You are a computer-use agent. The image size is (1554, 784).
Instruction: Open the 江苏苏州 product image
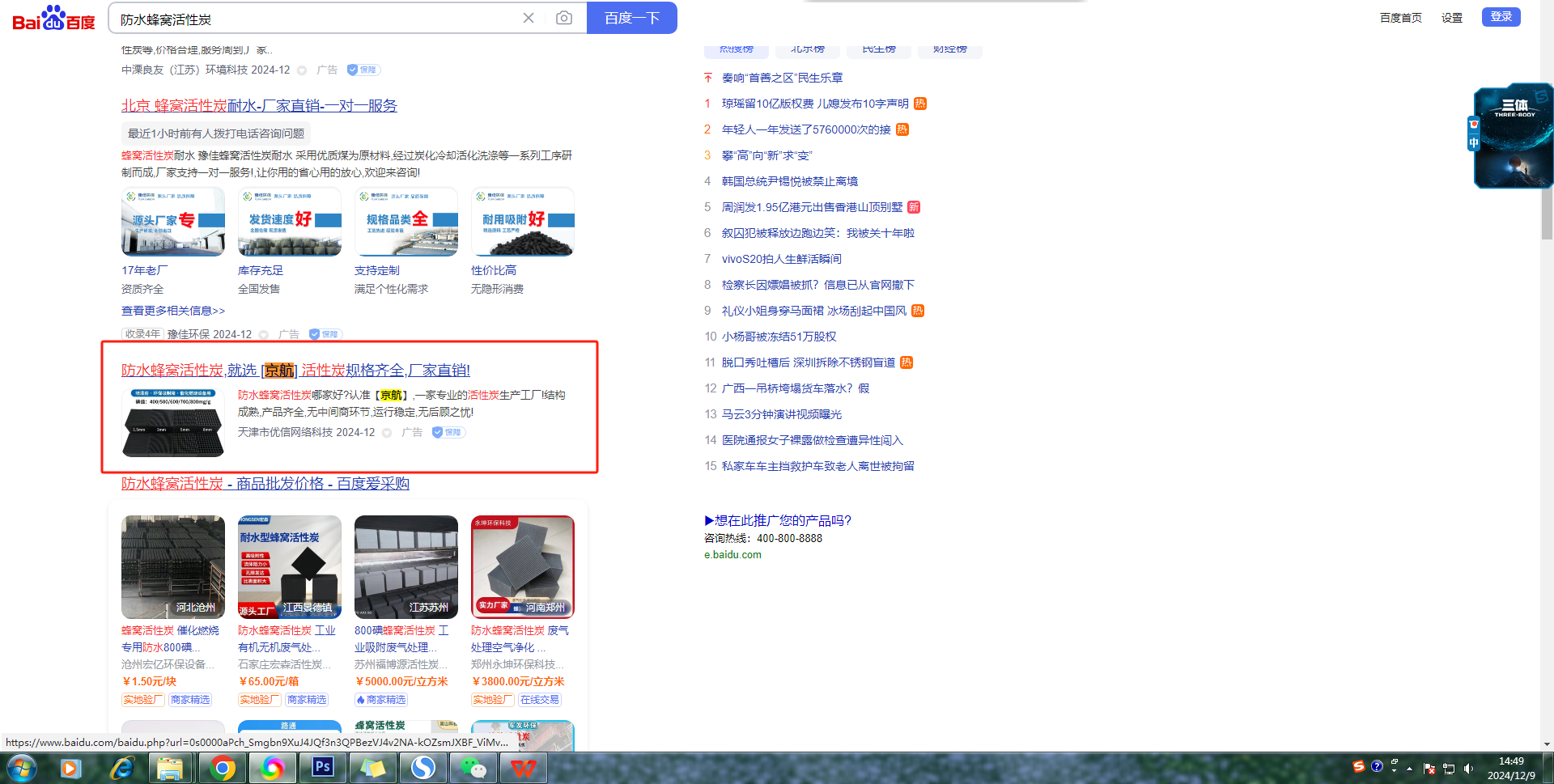tap(406, 567)
